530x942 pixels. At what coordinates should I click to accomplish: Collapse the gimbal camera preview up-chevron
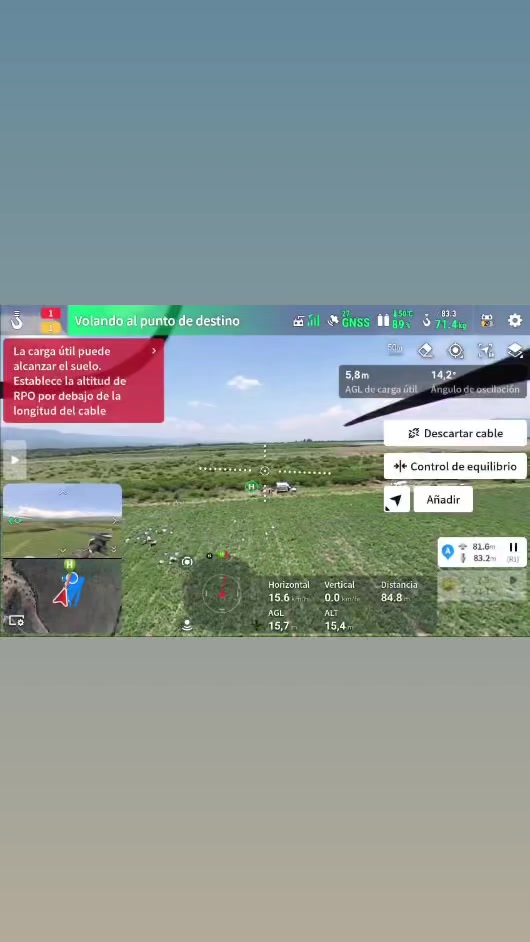63,493
